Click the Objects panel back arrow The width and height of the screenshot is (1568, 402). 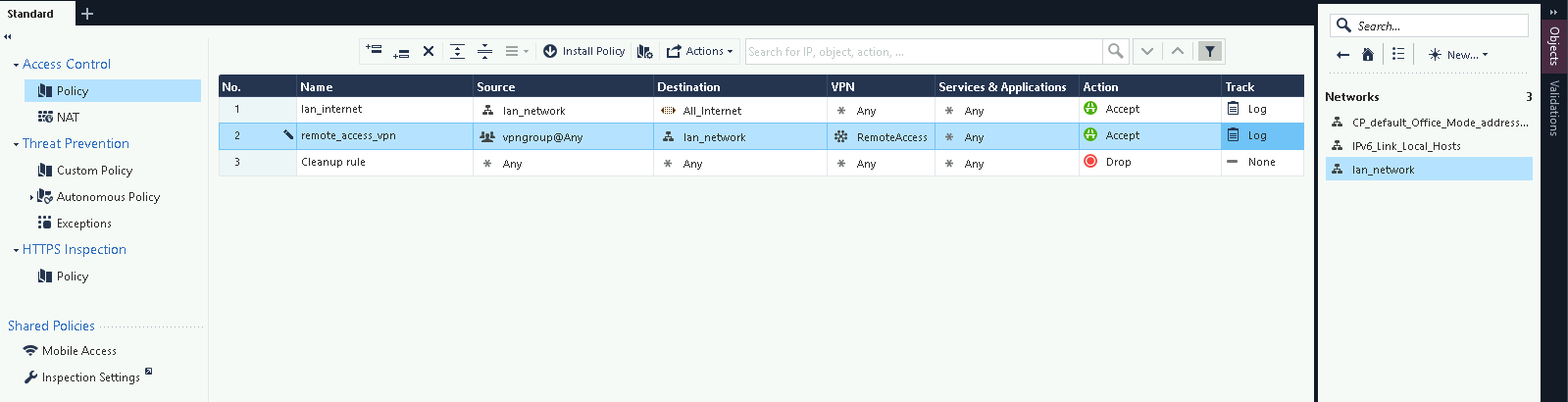1342,55
